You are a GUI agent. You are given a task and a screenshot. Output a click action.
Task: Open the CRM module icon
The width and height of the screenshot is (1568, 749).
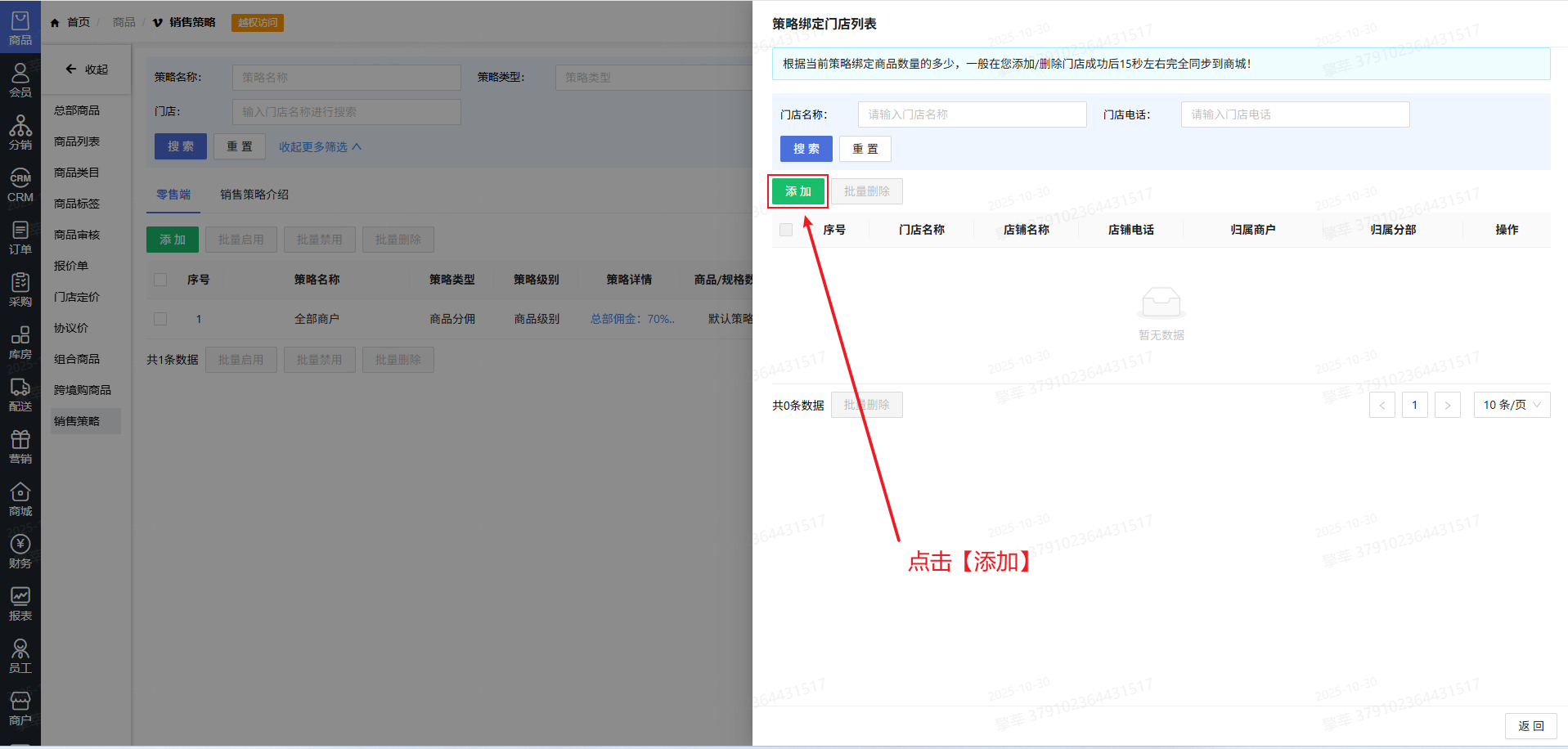tap(20, 186)
